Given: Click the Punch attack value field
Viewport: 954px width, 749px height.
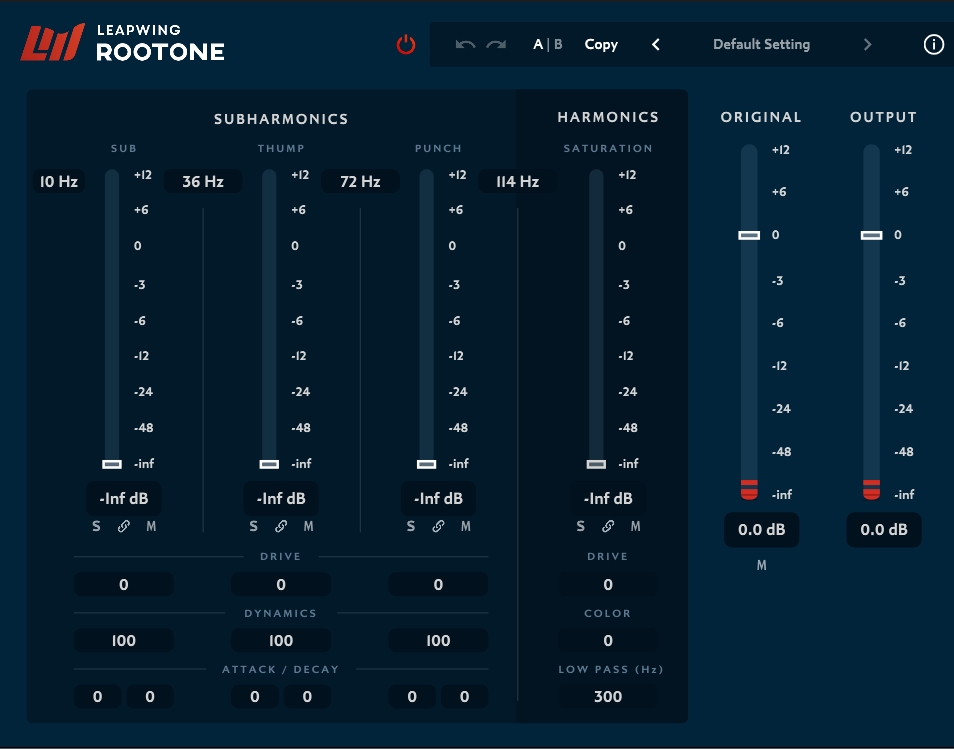Looking at the screenshot, I should click(412, 697).
